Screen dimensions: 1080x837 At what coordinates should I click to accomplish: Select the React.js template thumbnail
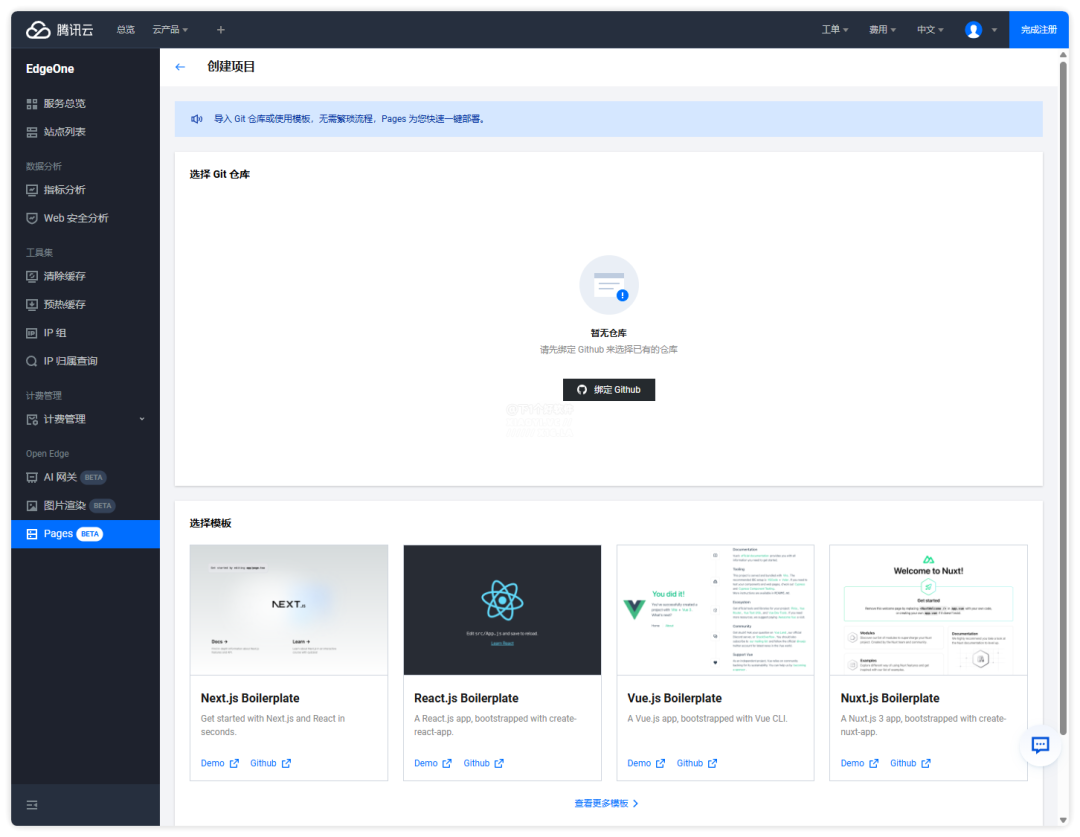coord(502,610)
